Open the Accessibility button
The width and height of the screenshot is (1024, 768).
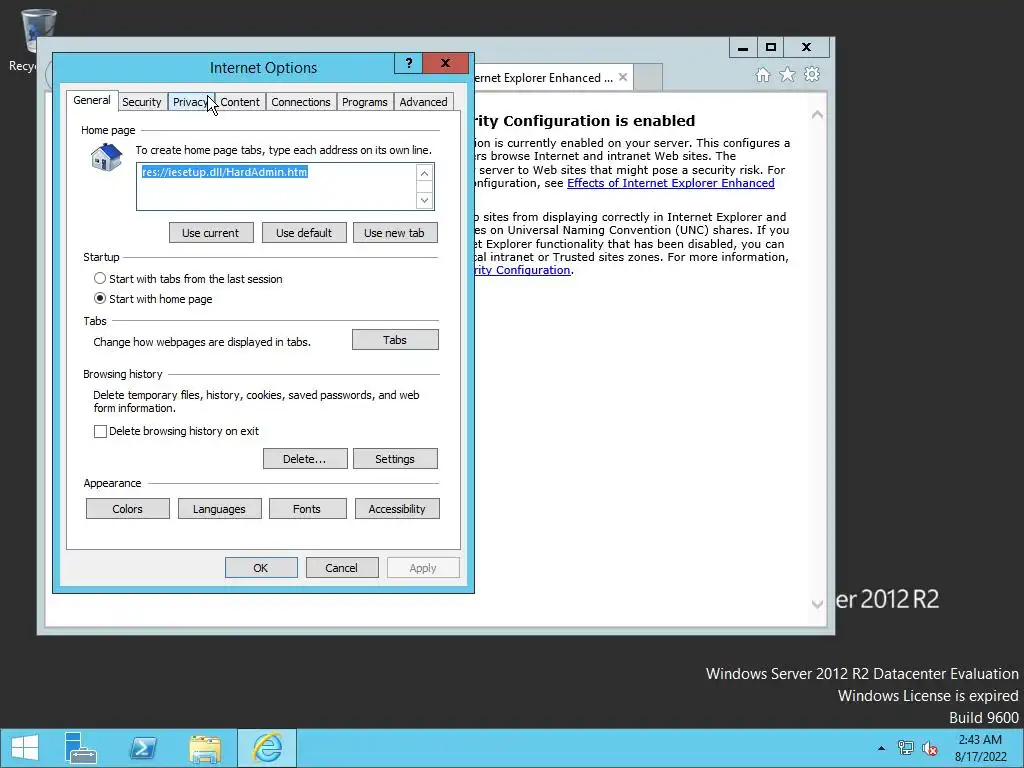point(397,509)
